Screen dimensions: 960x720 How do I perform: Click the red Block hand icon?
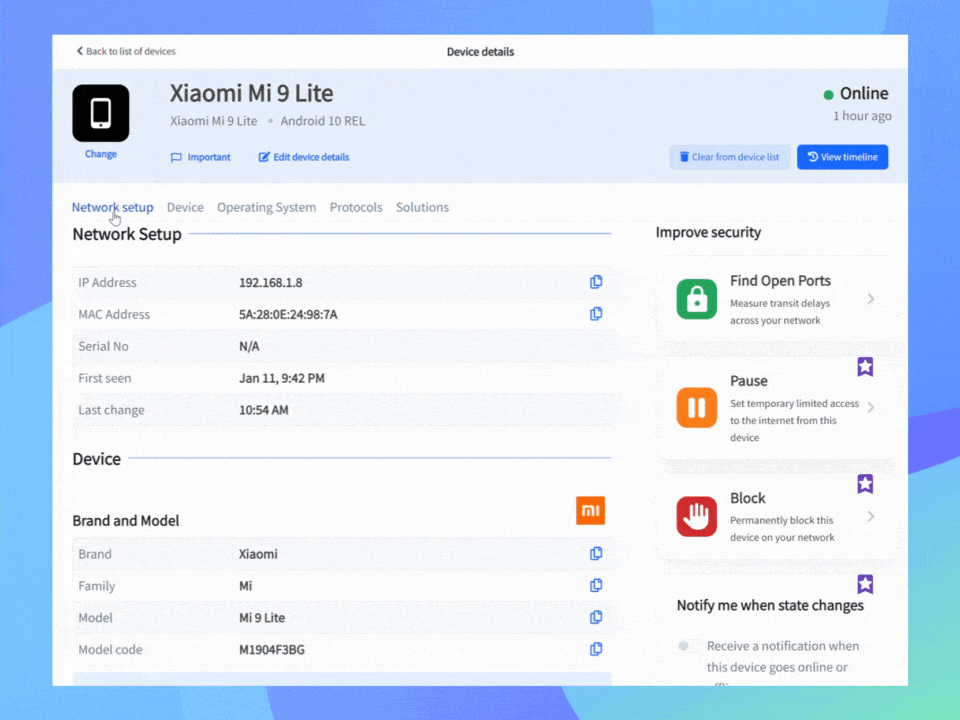(697, 516)
